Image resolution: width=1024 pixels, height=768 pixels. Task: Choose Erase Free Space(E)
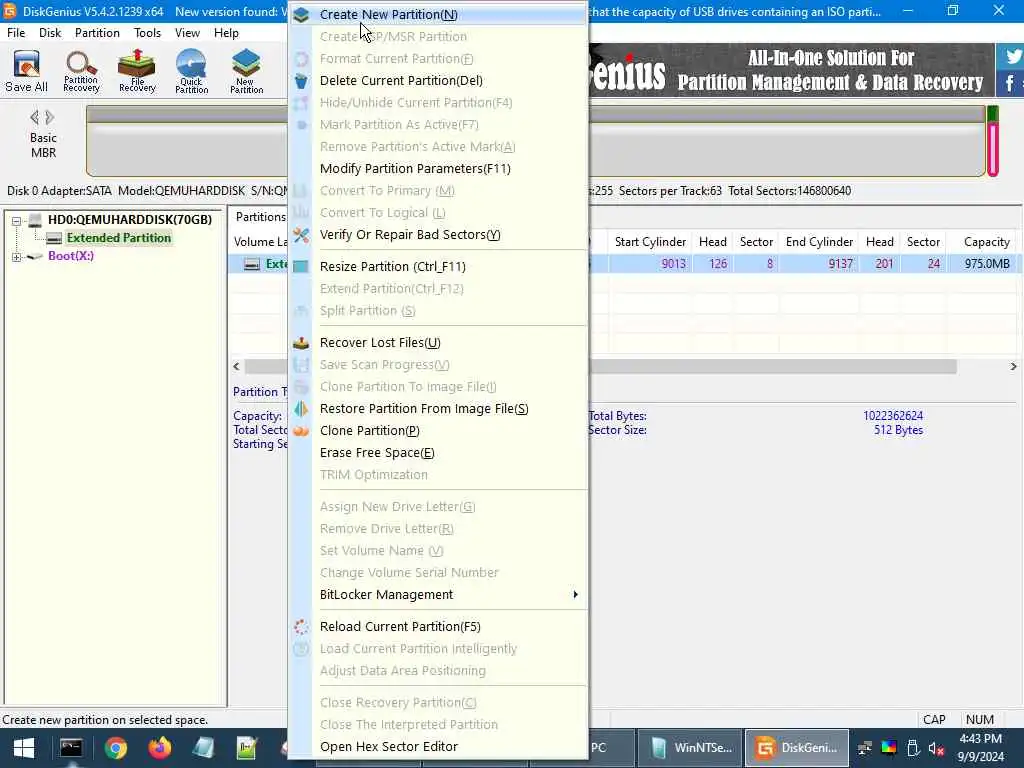438,453
